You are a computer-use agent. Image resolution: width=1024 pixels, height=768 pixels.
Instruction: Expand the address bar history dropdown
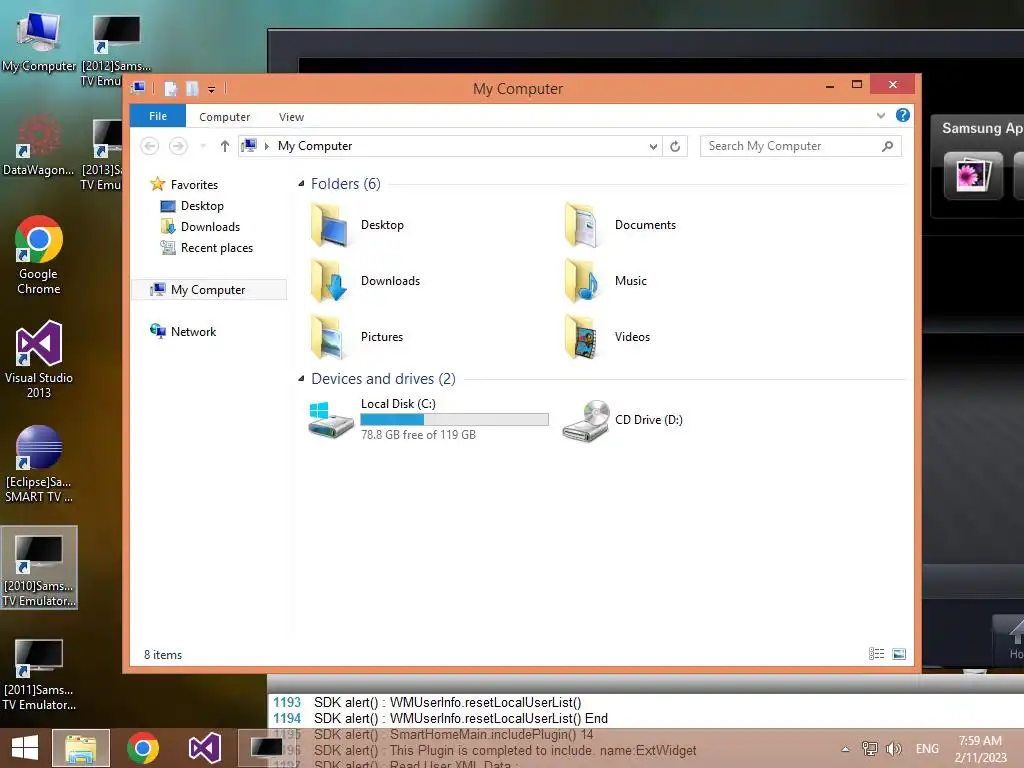[653, 146]
